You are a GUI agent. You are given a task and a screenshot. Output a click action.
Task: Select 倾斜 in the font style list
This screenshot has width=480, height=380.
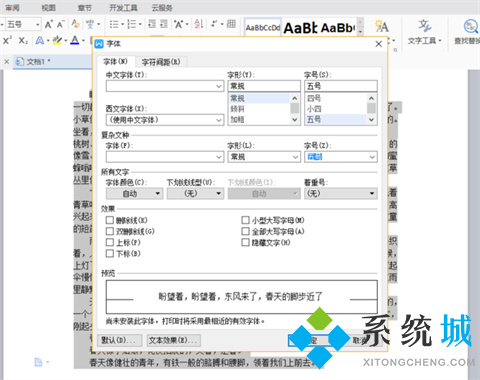click(x=259, y=109)
